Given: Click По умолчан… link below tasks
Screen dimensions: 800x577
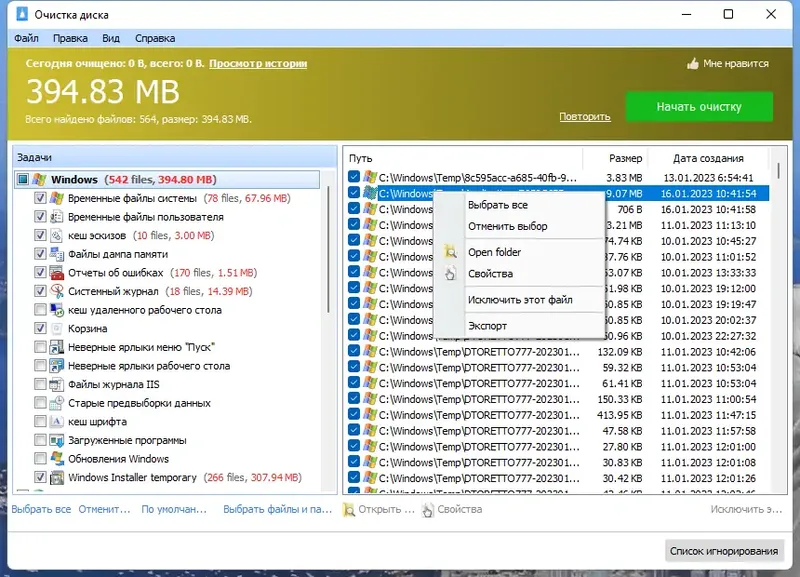Looking at the screenshot, I should coord(174,509).
